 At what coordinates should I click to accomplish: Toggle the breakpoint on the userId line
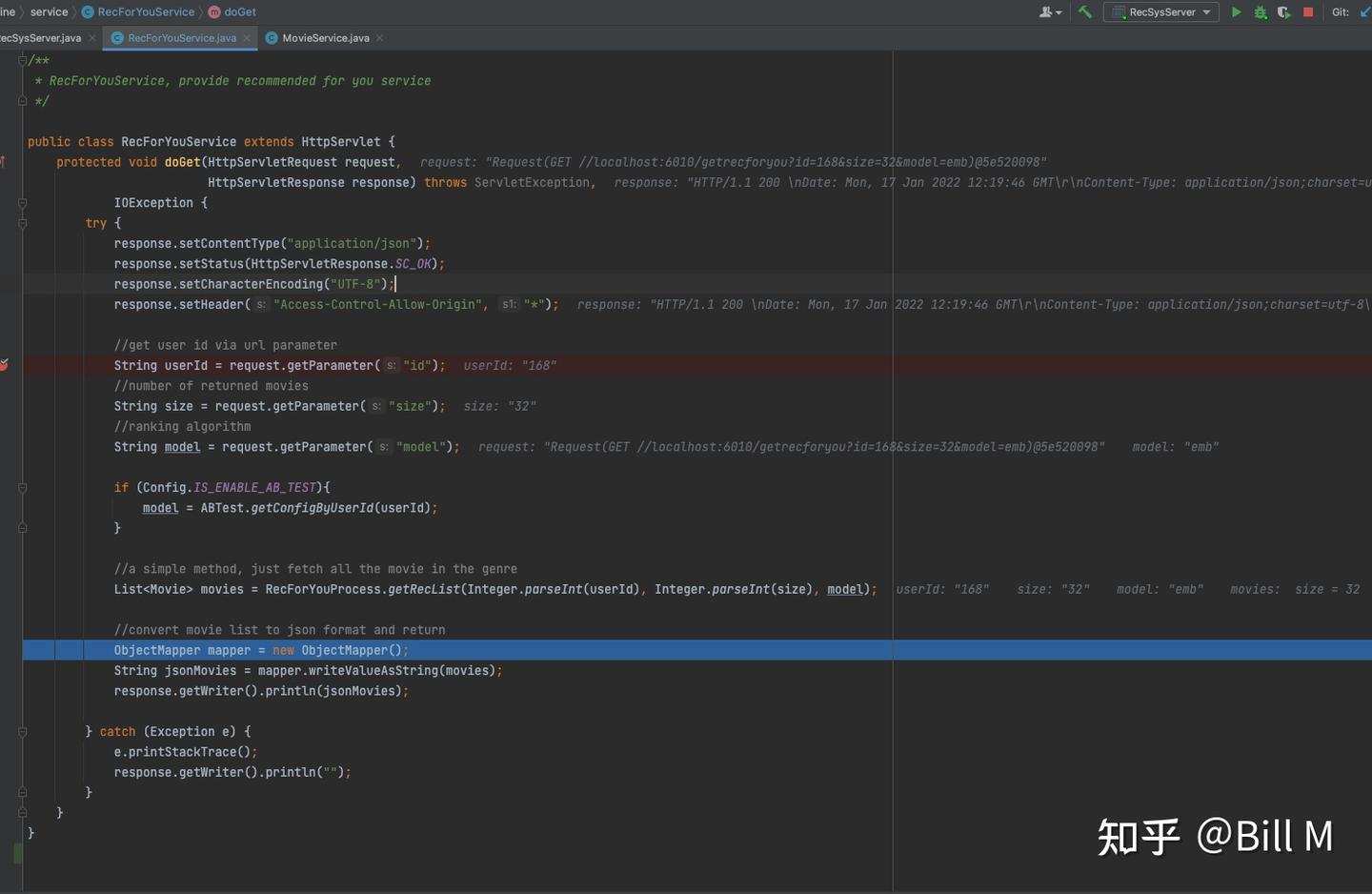5,365
